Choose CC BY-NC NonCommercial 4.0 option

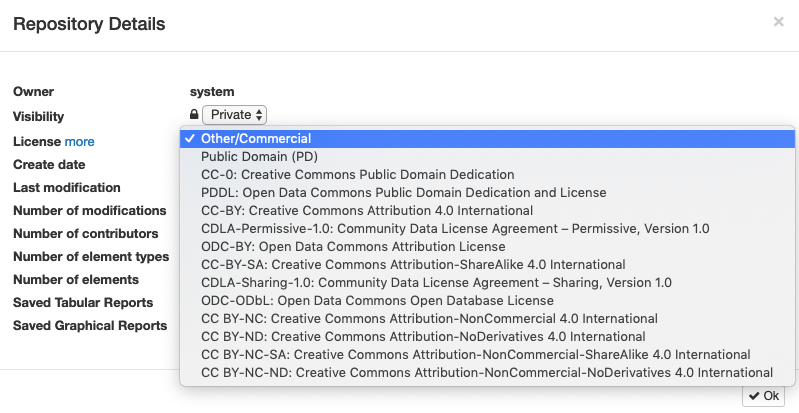(x=487, y=319)
